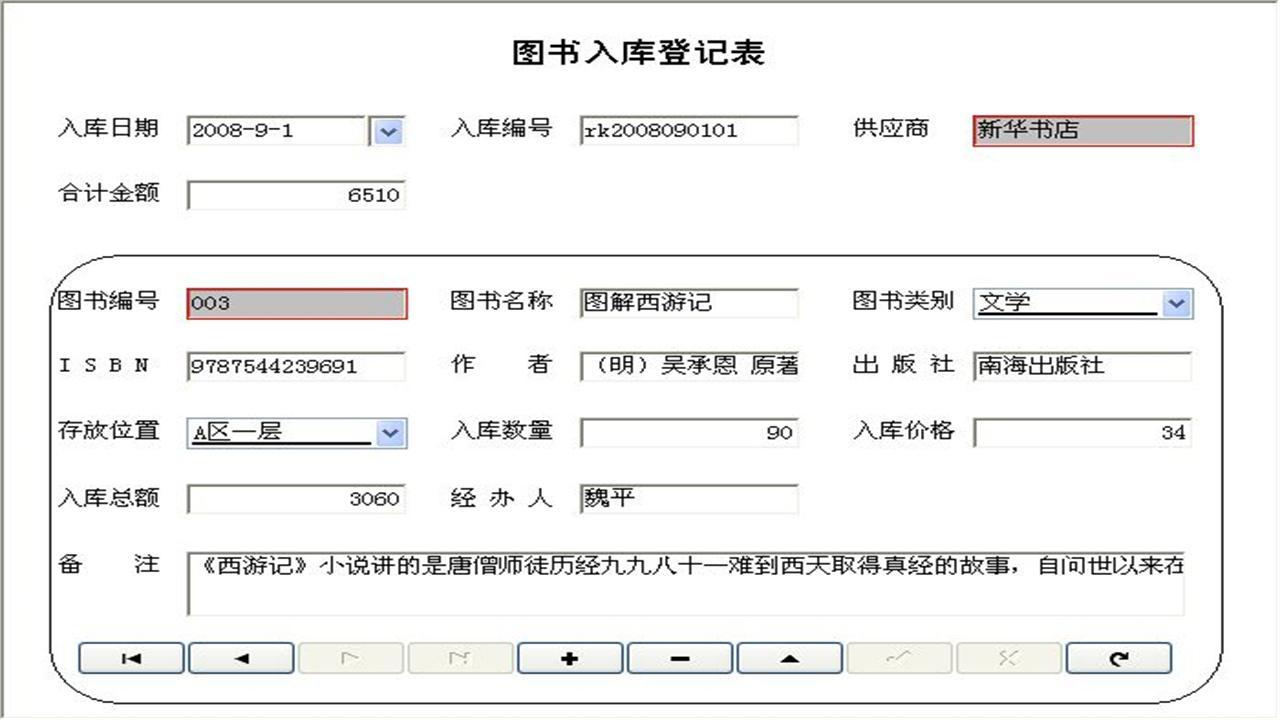Click the previous record arrow icon
The image size is (1280, 720).
pos(241,658)
